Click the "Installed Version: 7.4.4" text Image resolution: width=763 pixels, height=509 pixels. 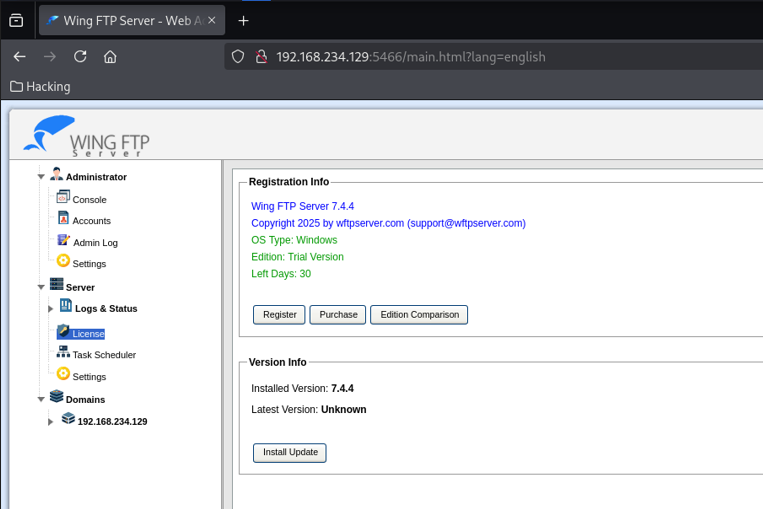pyautogui.click(x=302, y=388)
